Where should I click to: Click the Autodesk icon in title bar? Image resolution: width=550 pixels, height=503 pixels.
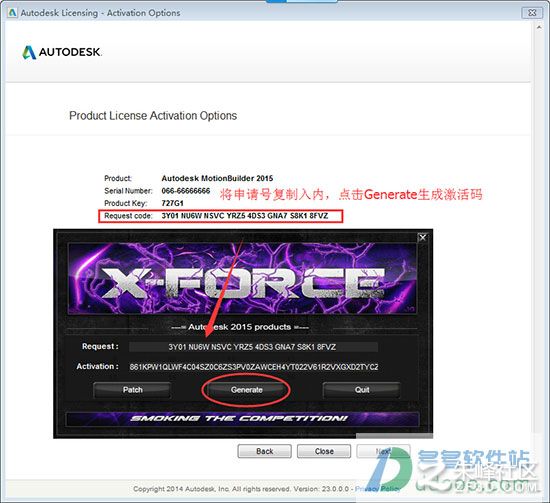pos(12,13)
